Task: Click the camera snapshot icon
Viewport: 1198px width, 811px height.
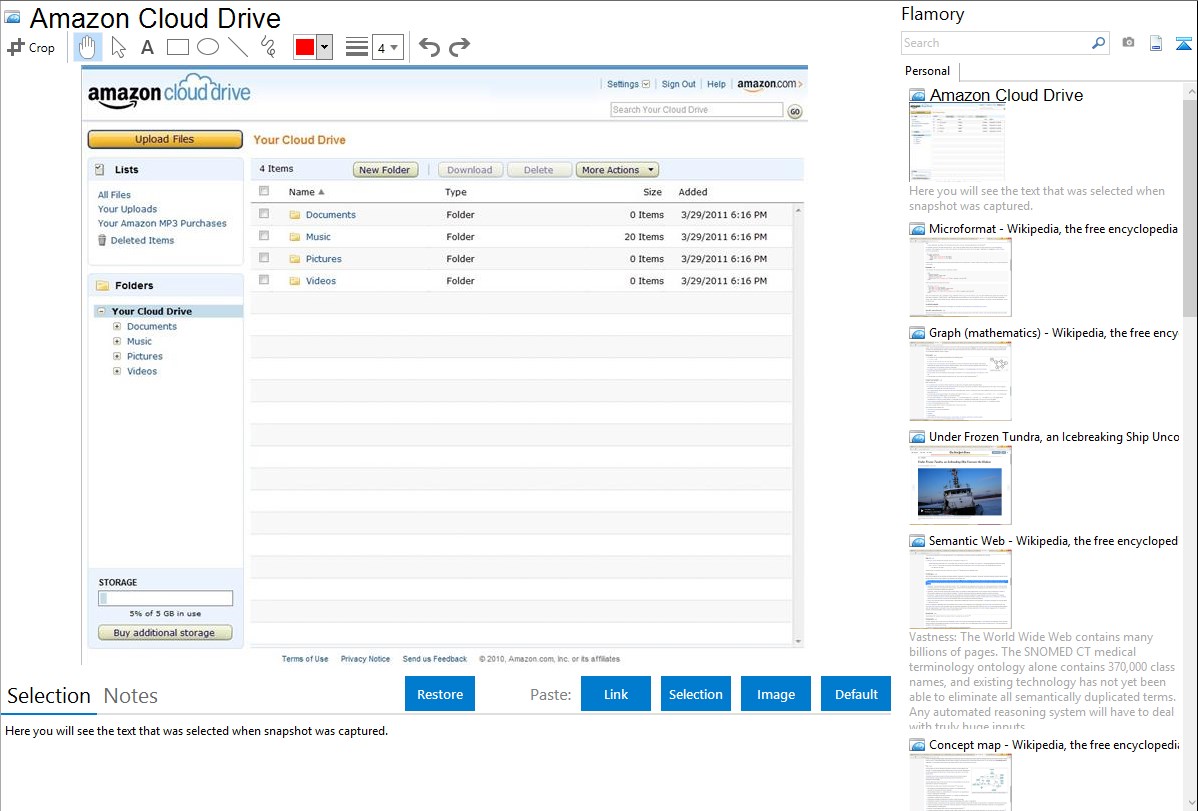Action: pos(1128,43)
